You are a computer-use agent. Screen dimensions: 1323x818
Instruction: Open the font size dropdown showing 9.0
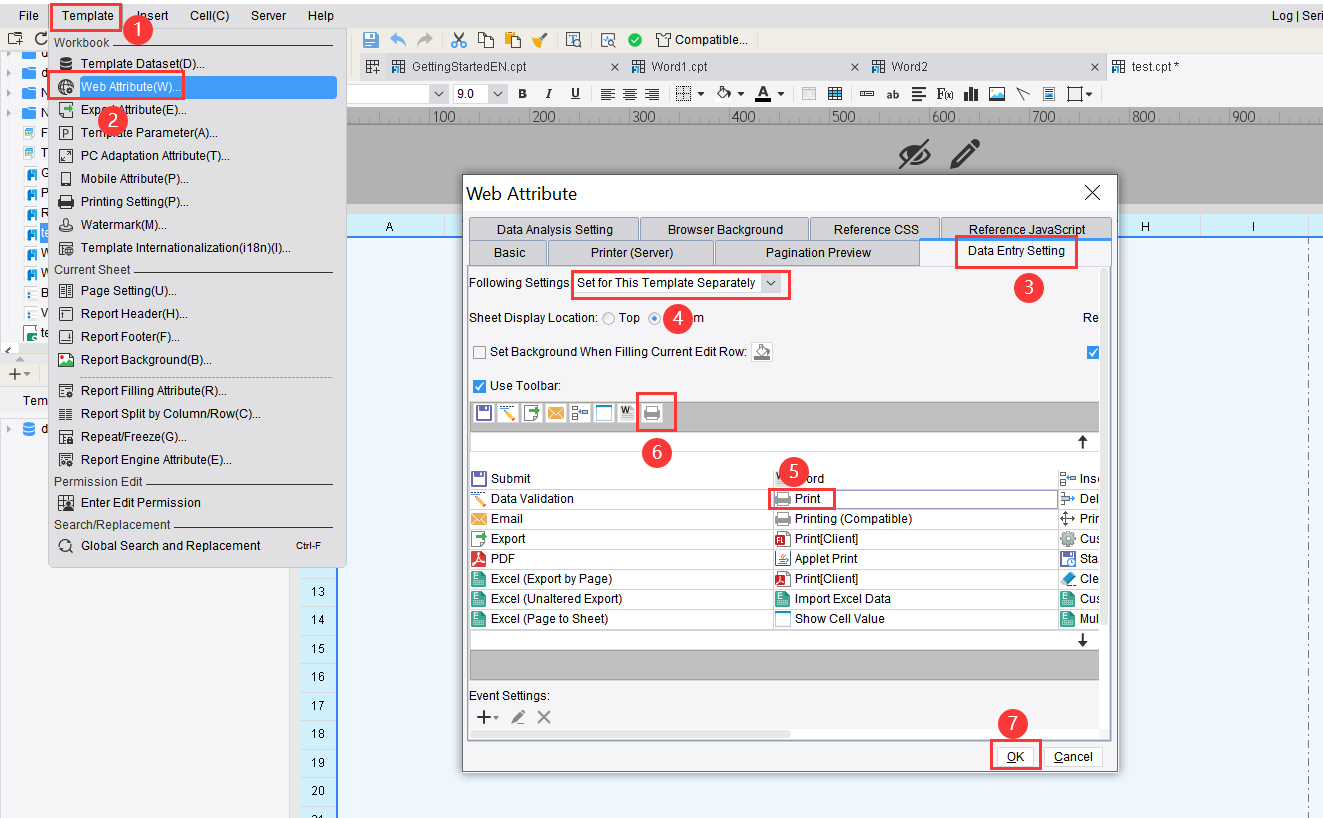495,93
